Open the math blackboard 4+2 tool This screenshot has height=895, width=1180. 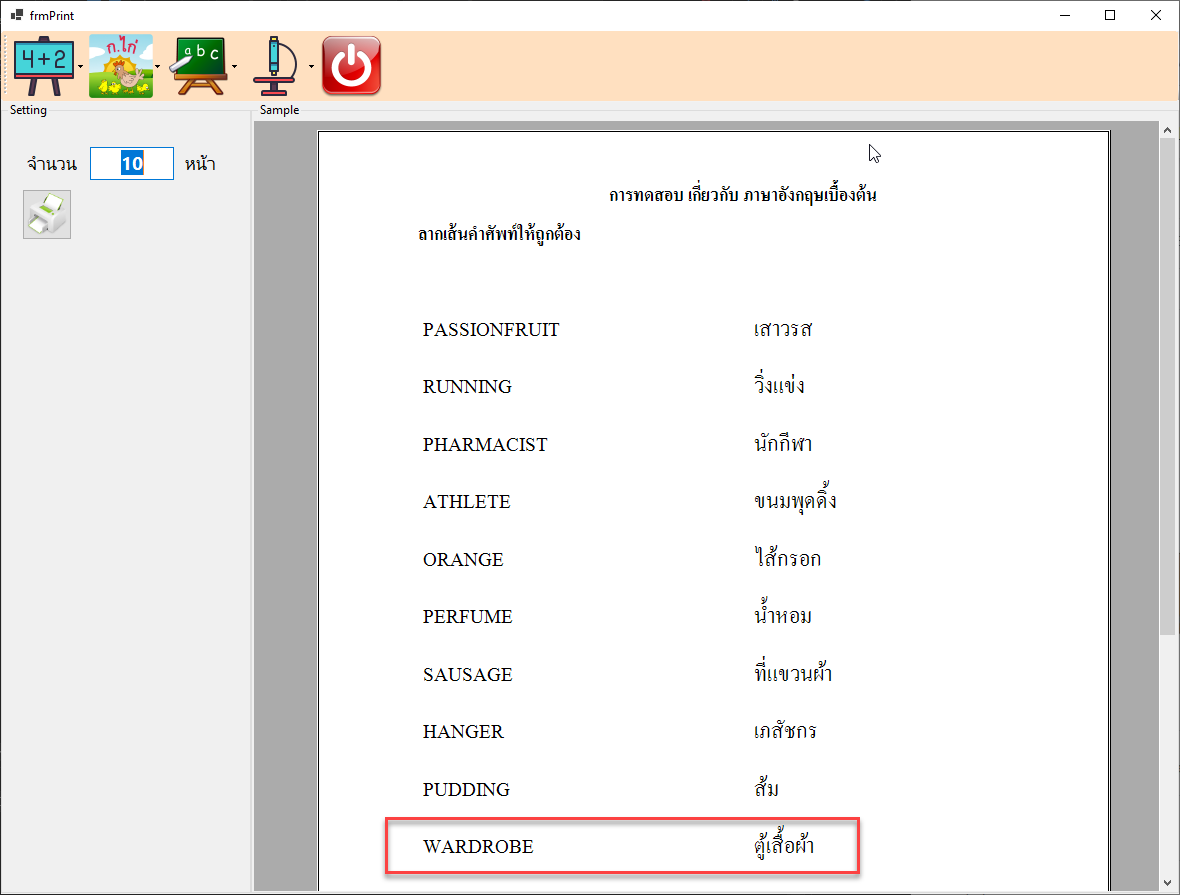point(44,66)
